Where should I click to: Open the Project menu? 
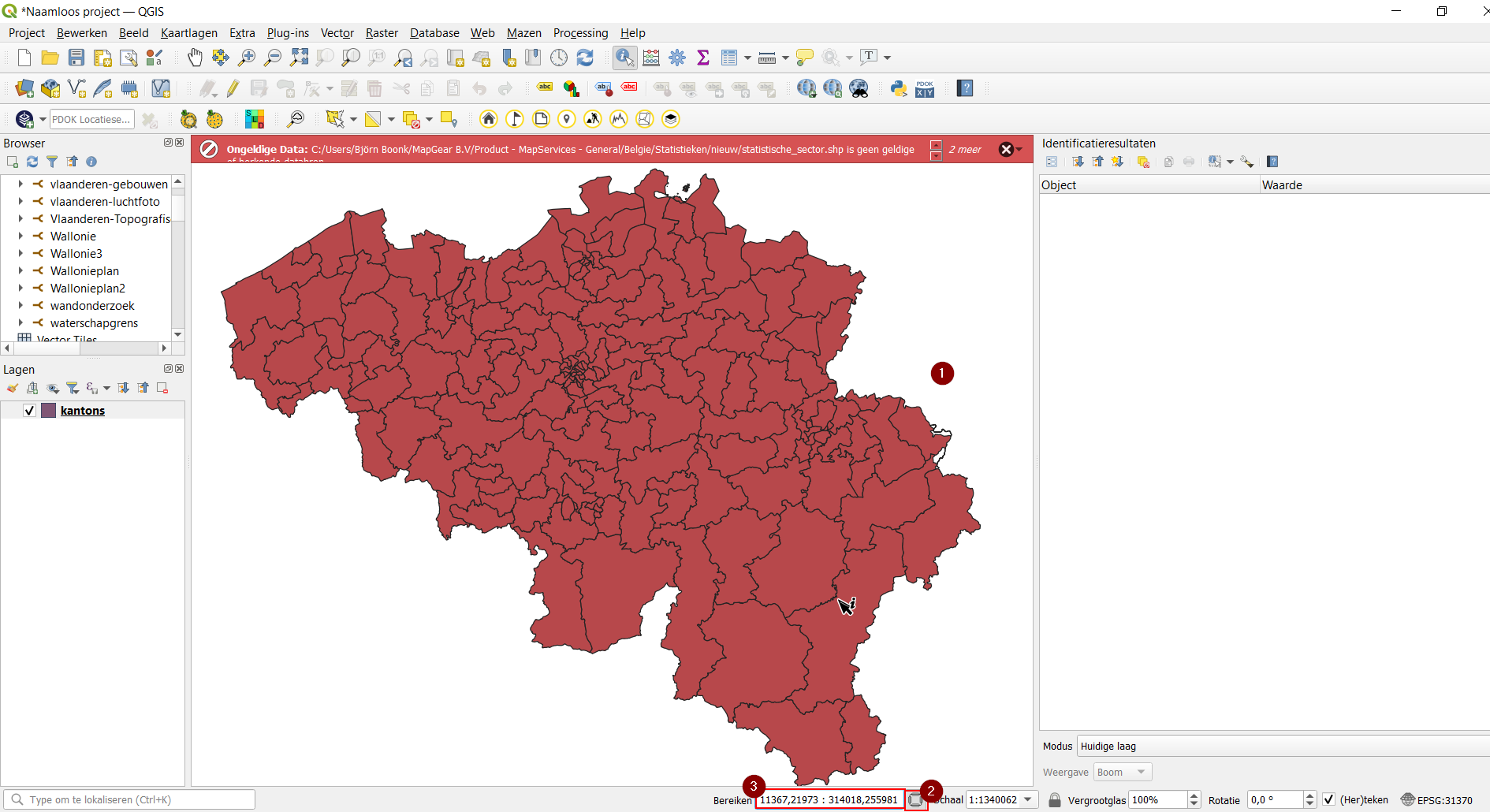tap(27, 33)
